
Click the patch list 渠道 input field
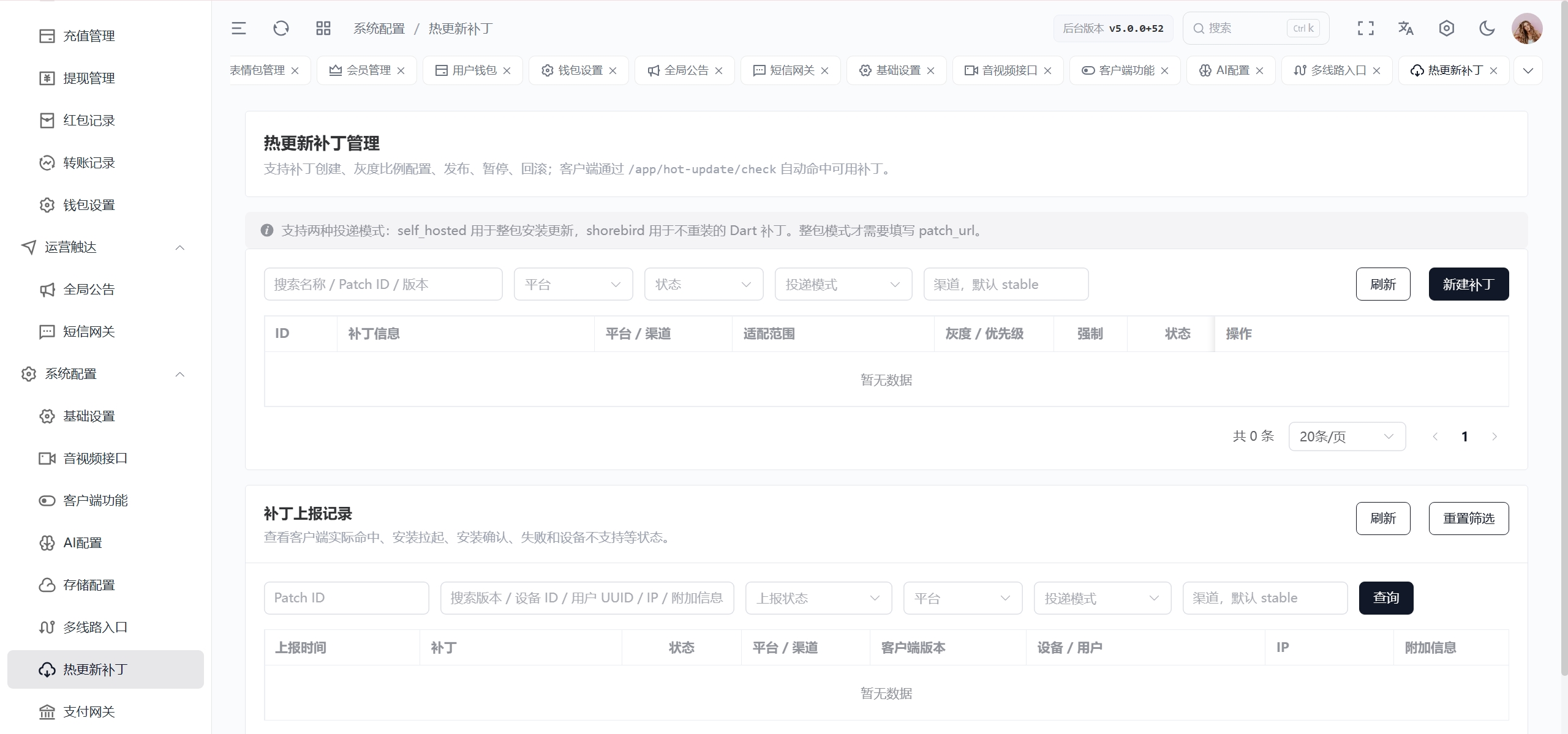coord(1006,284)
